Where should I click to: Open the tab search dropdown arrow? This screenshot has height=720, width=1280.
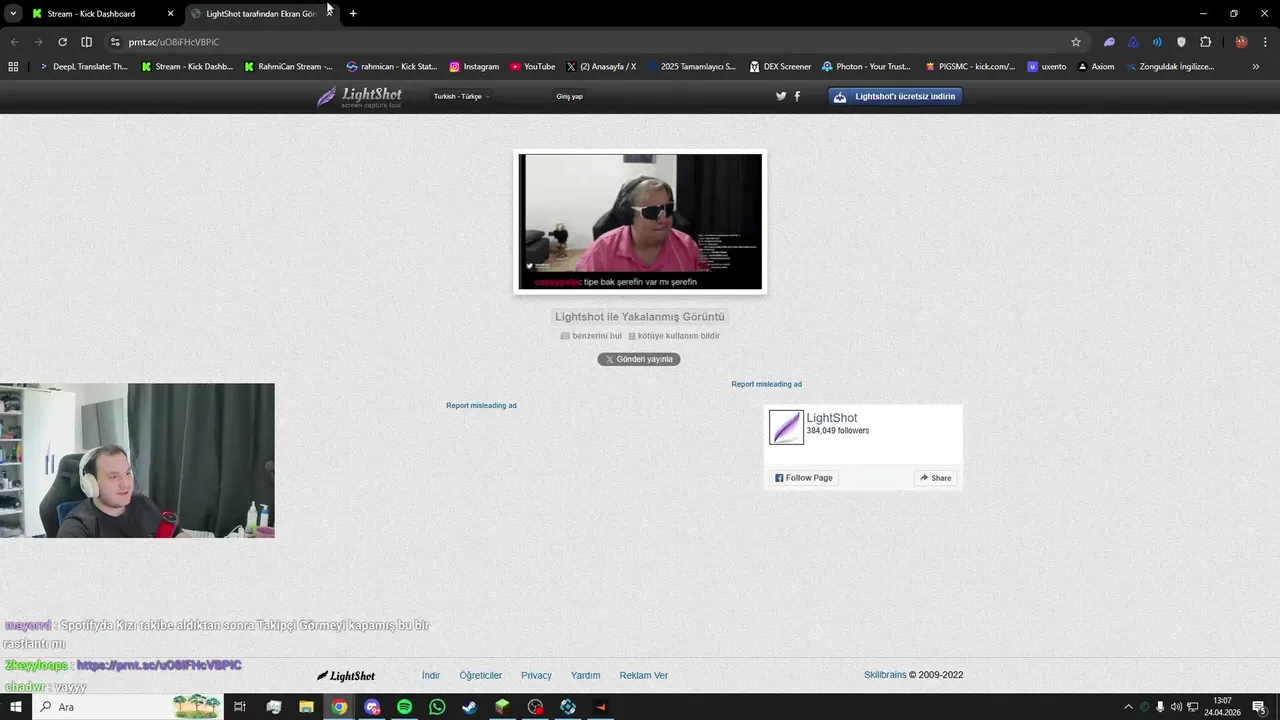tap(13, 14)
